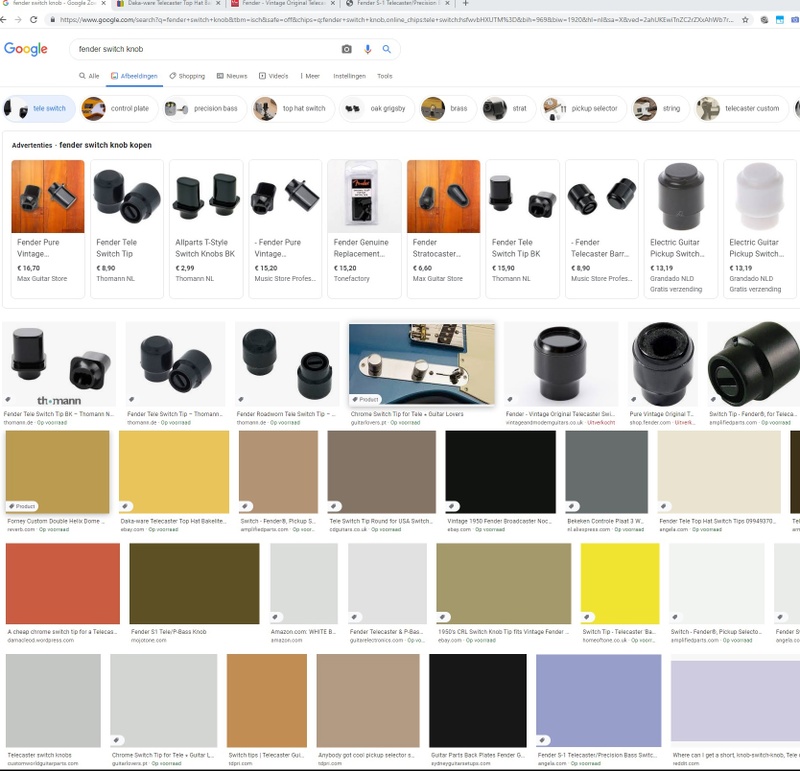Select the 'oak grigsby' filter chip
Screen dimensions: 800x771
(378, 108)
